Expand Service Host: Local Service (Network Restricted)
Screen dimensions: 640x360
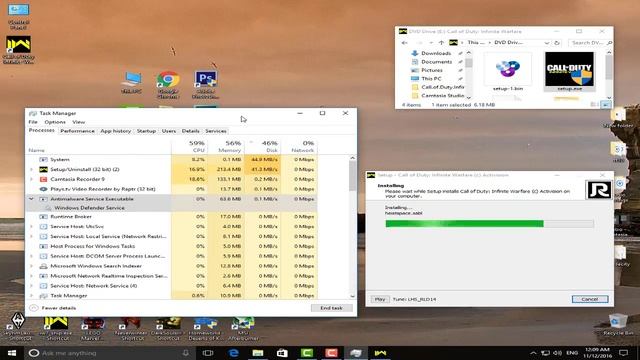tap(31, 236)
